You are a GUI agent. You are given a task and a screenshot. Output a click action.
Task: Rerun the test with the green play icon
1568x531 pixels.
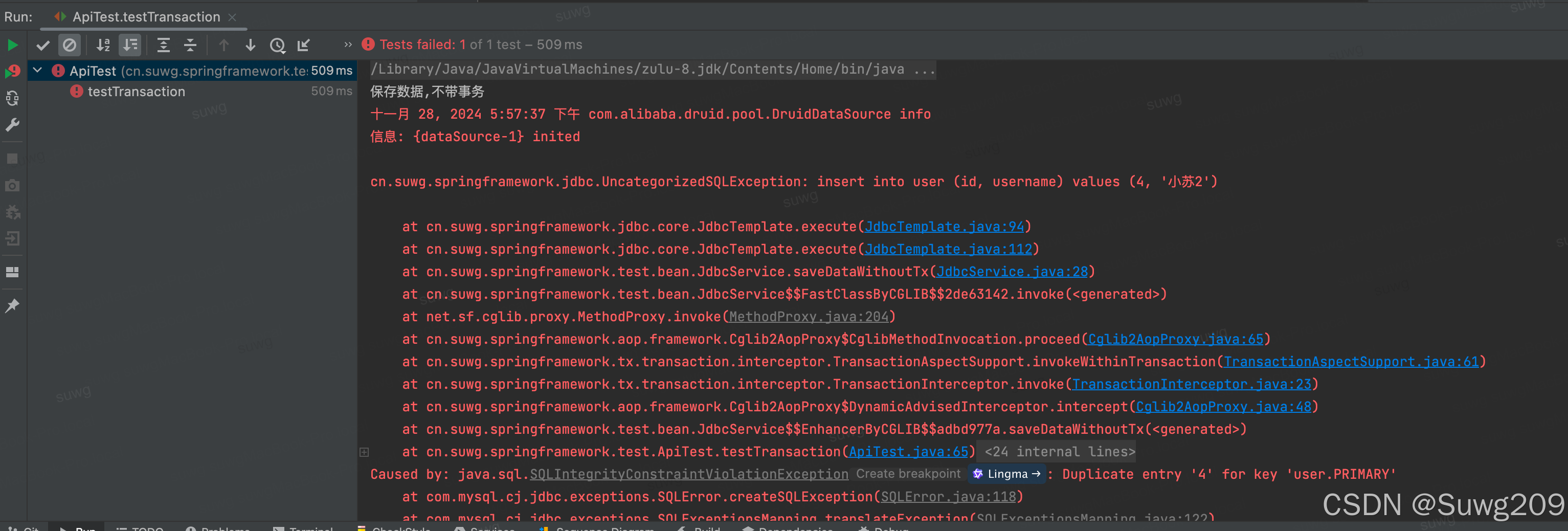[12, 45]
